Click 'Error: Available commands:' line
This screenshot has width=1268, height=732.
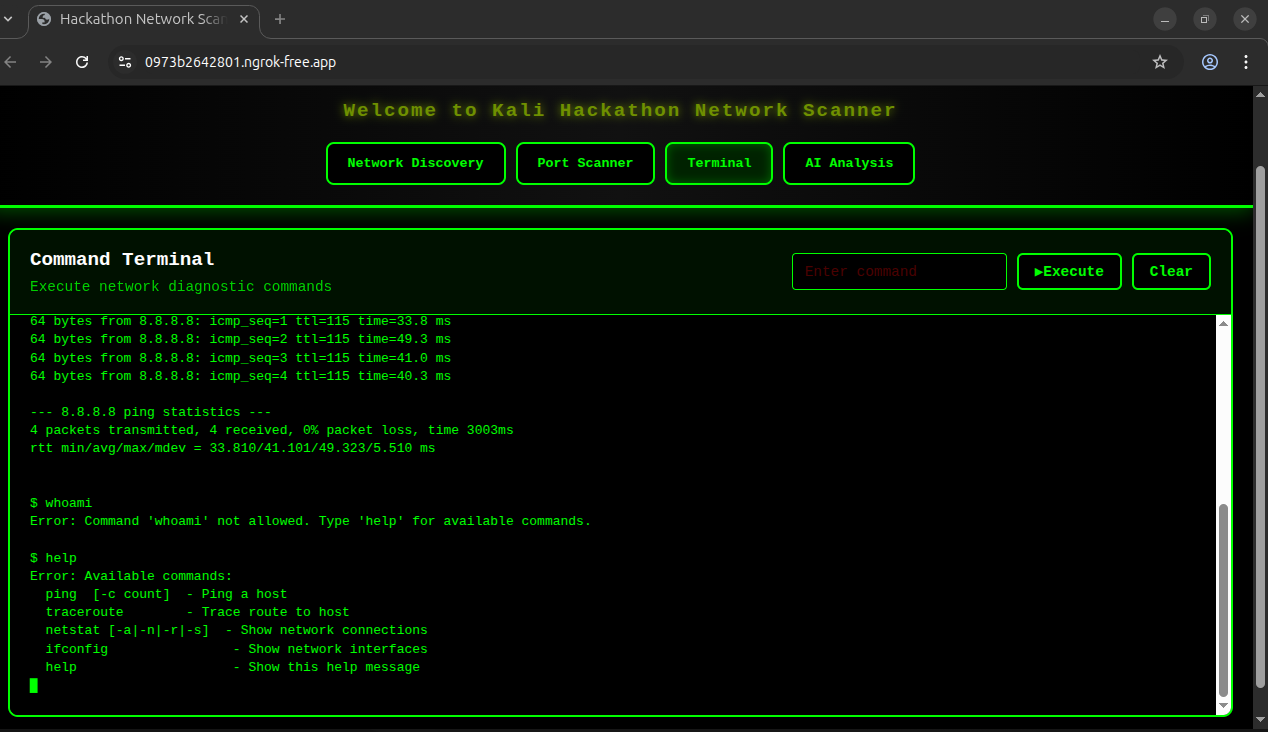(131, 576)
